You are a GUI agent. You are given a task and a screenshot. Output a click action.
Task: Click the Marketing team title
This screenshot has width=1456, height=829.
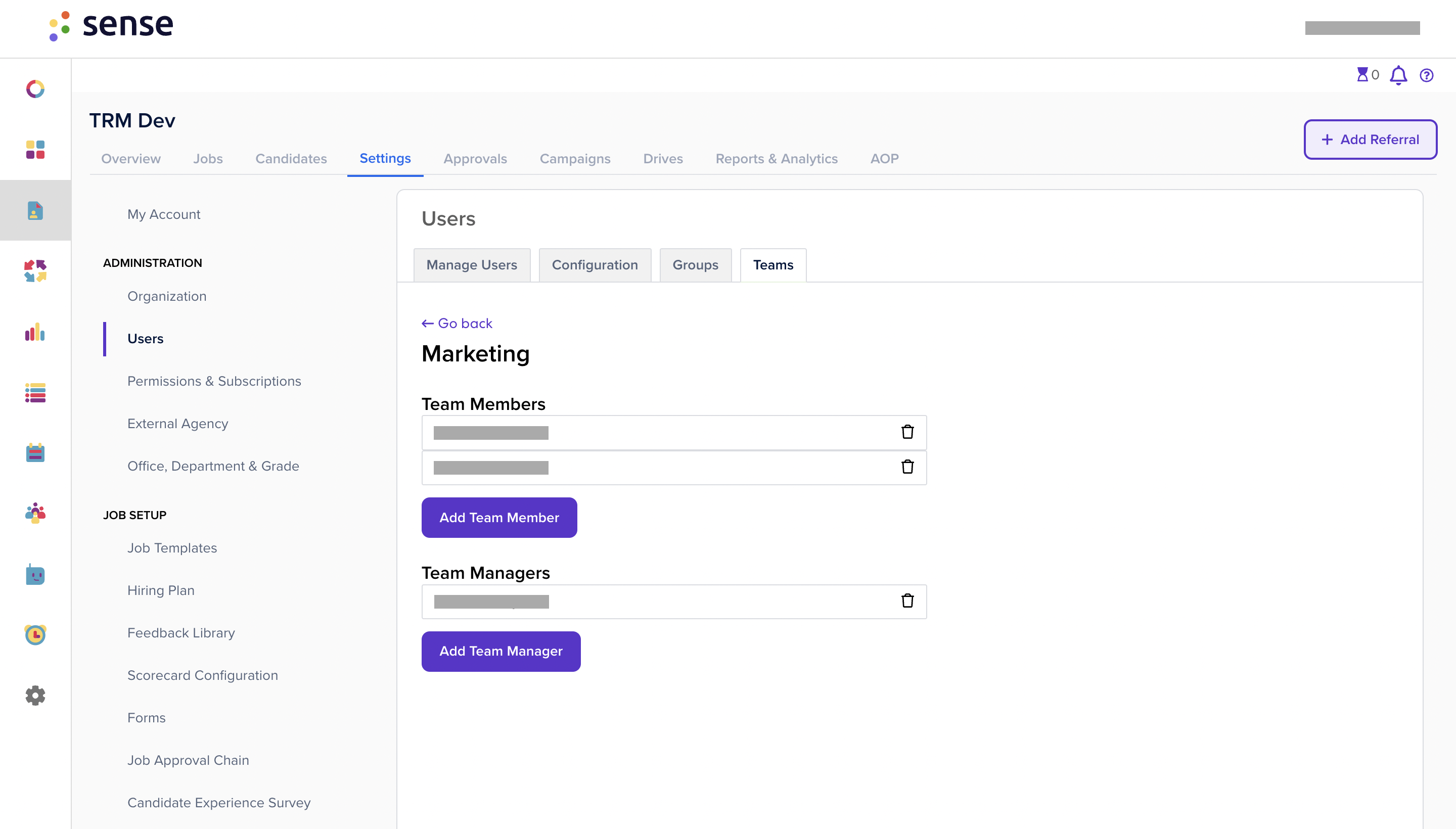(475, 353)
